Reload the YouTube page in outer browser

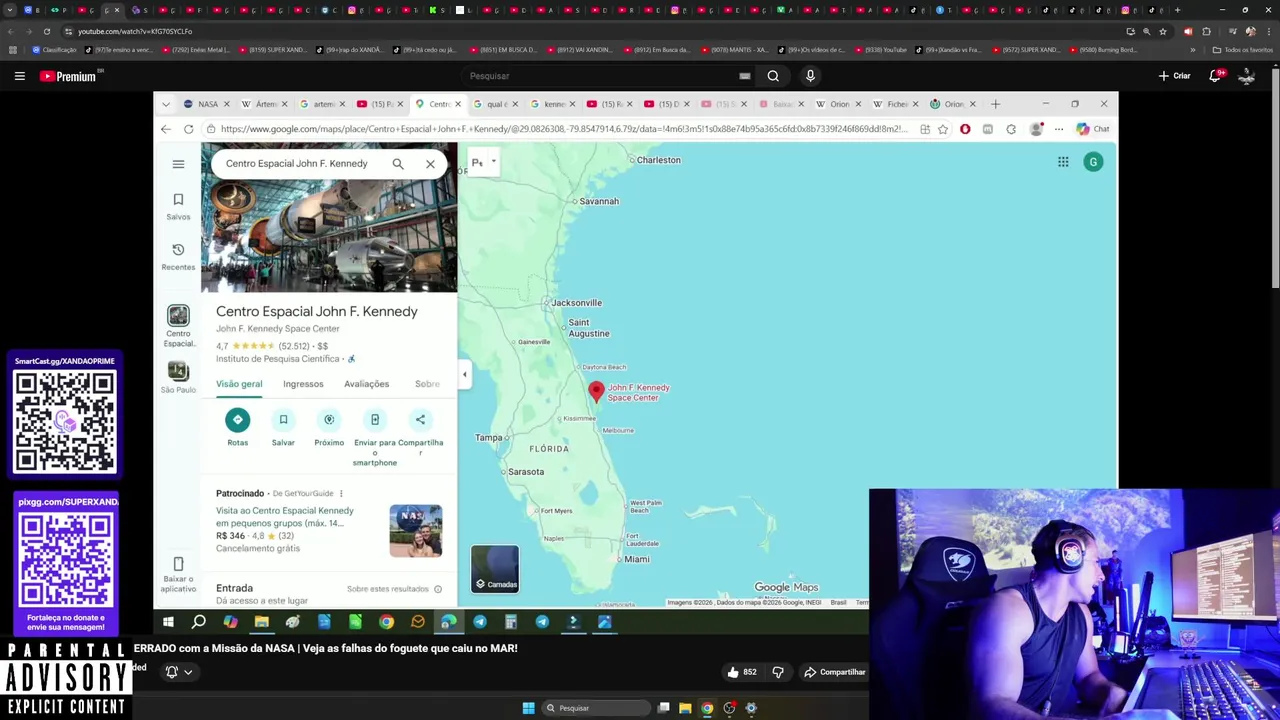coord(46,31)
